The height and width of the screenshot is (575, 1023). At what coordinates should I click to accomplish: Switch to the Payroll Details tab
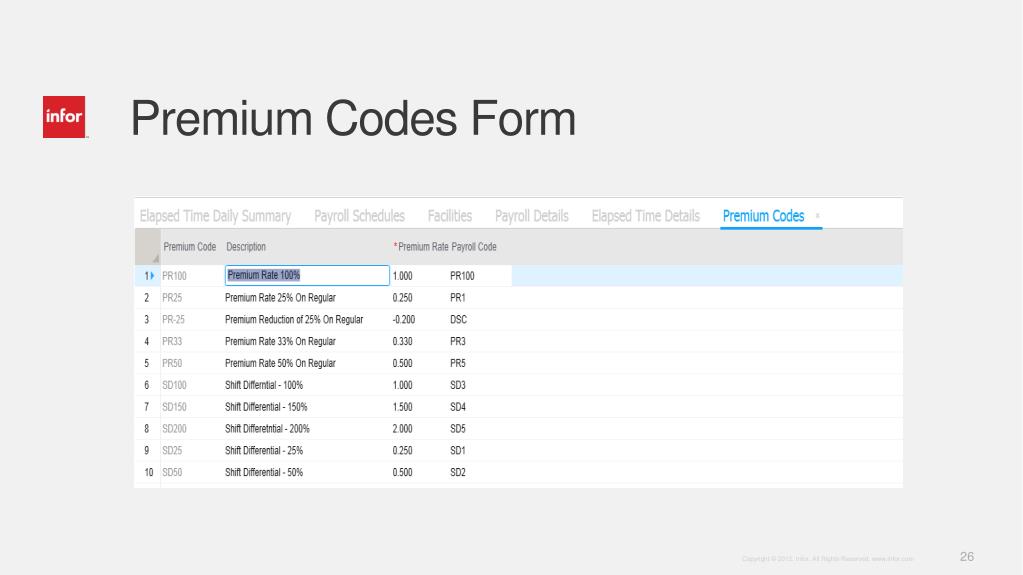532,216
